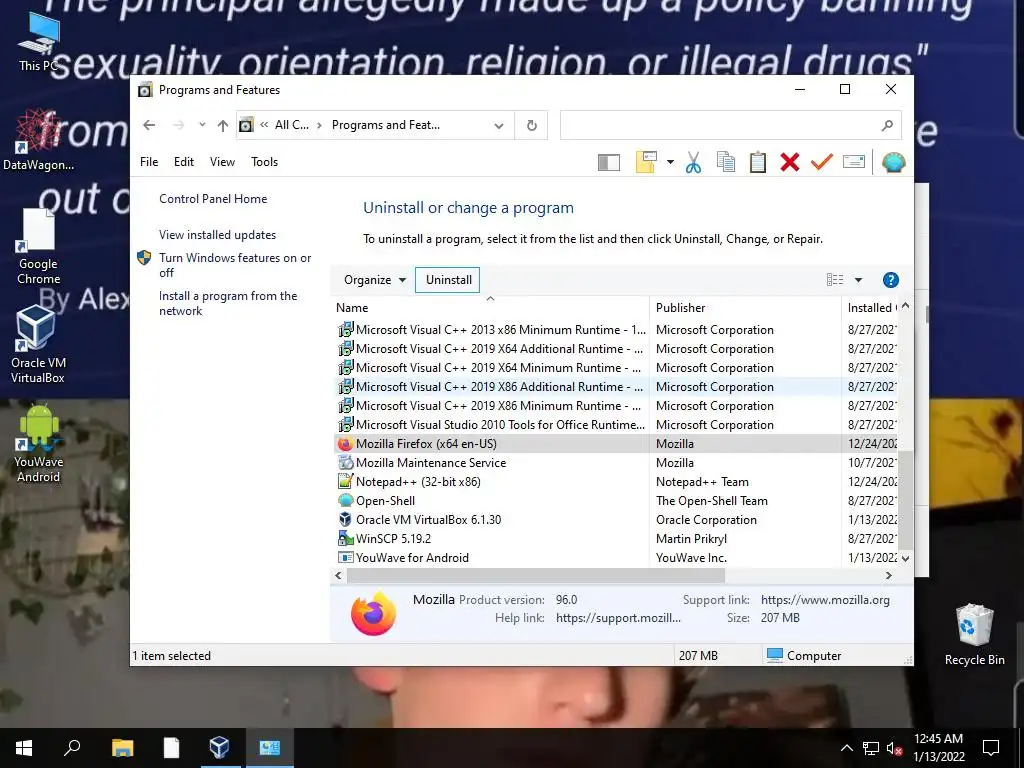Click the orange checkmark Properties toolbar icon
1024x768 pixels.
pos(822,162)
